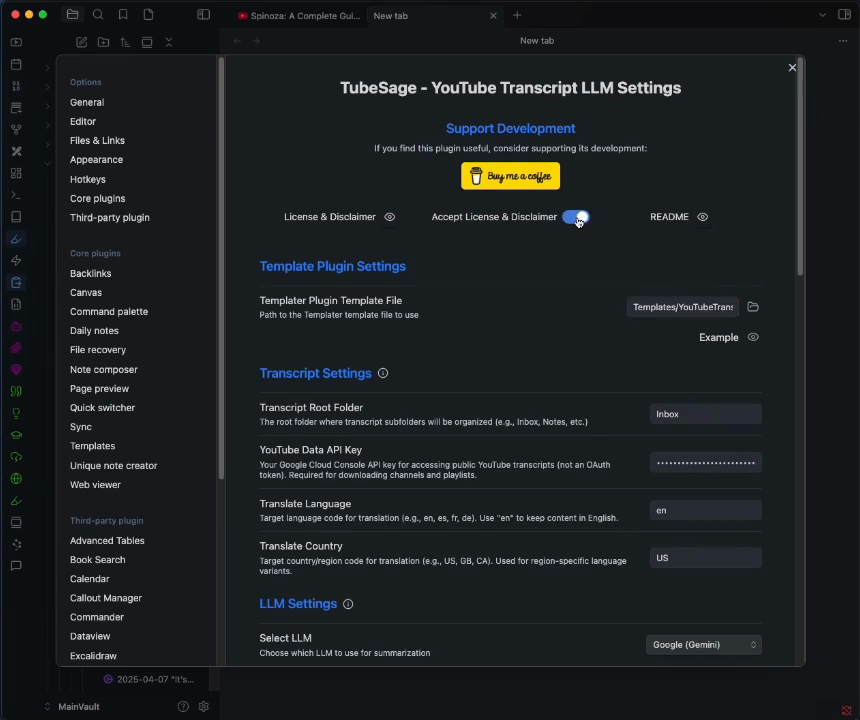Viewport: 860px width, 720px height.
Task: Click info icon next to Transcript Settings
Action: coord(383,373)
